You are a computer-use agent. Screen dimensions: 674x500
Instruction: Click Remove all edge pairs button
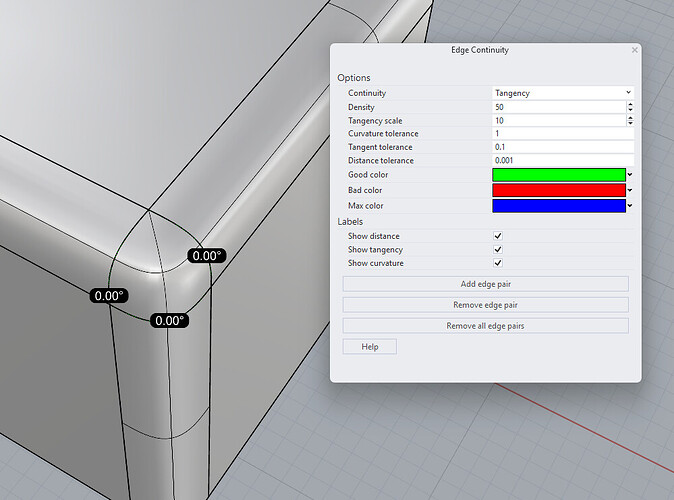(x=486, y=326)
